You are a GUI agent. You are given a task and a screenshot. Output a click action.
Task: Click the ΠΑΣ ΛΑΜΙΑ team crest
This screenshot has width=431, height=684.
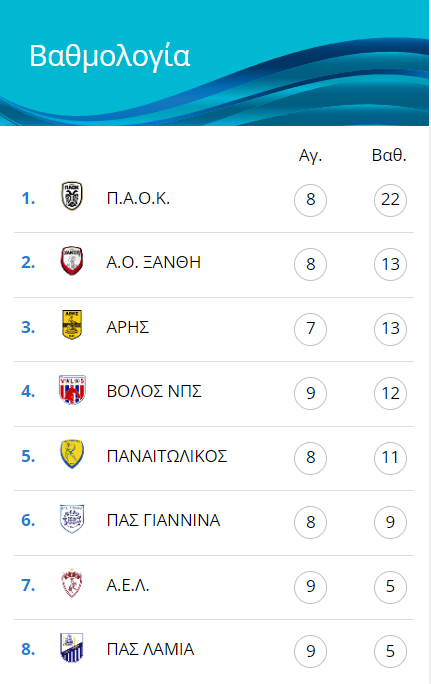point(72,648)
